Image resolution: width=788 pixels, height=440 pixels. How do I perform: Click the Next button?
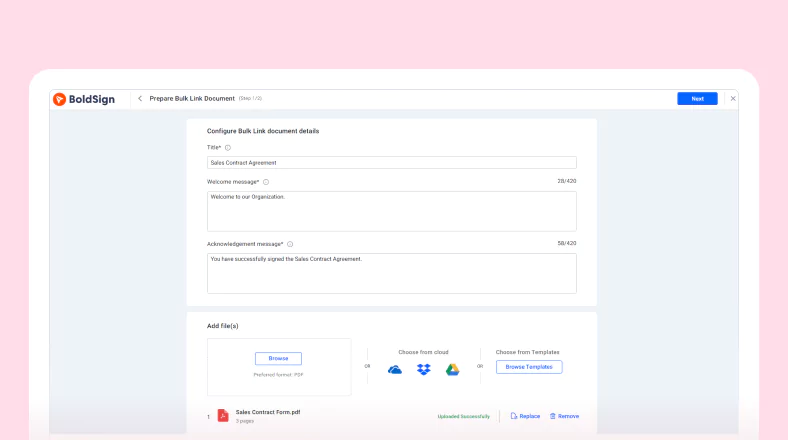click(697, 99)
